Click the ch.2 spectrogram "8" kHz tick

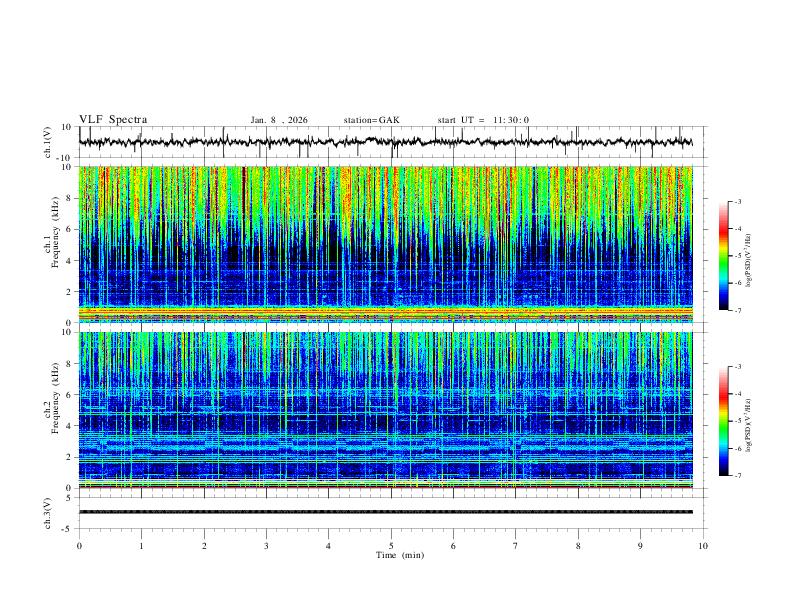click(x=69, y=364)
